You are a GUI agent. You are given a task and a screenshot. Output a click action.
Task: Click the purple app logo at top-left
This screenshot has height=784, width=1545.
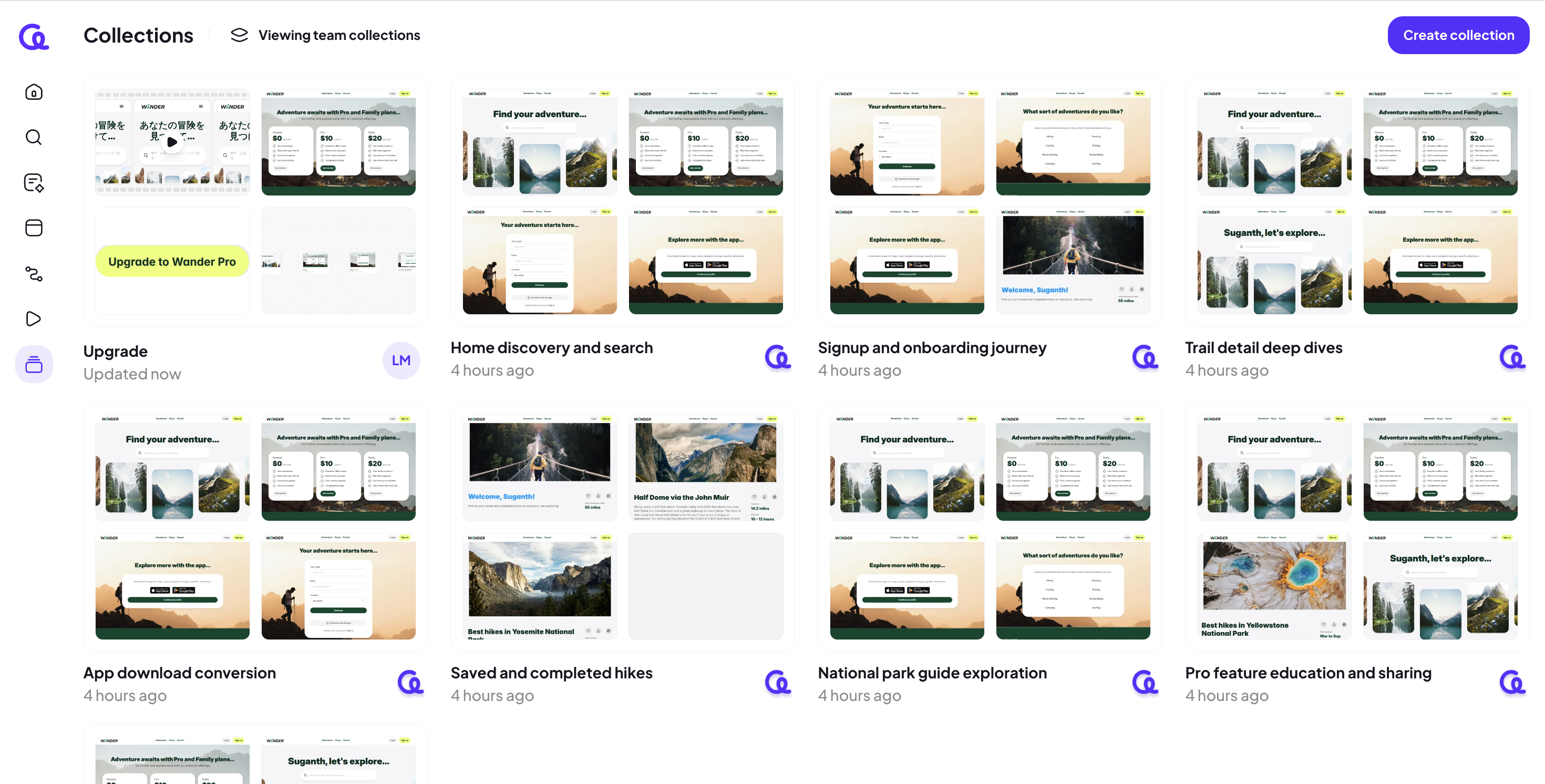34,37
